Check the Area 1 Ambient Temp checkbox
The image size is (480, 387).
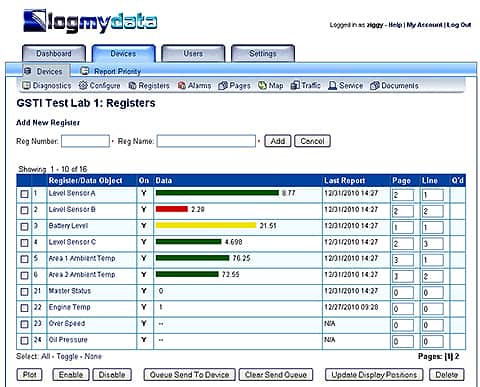click(x=24, y=259)
